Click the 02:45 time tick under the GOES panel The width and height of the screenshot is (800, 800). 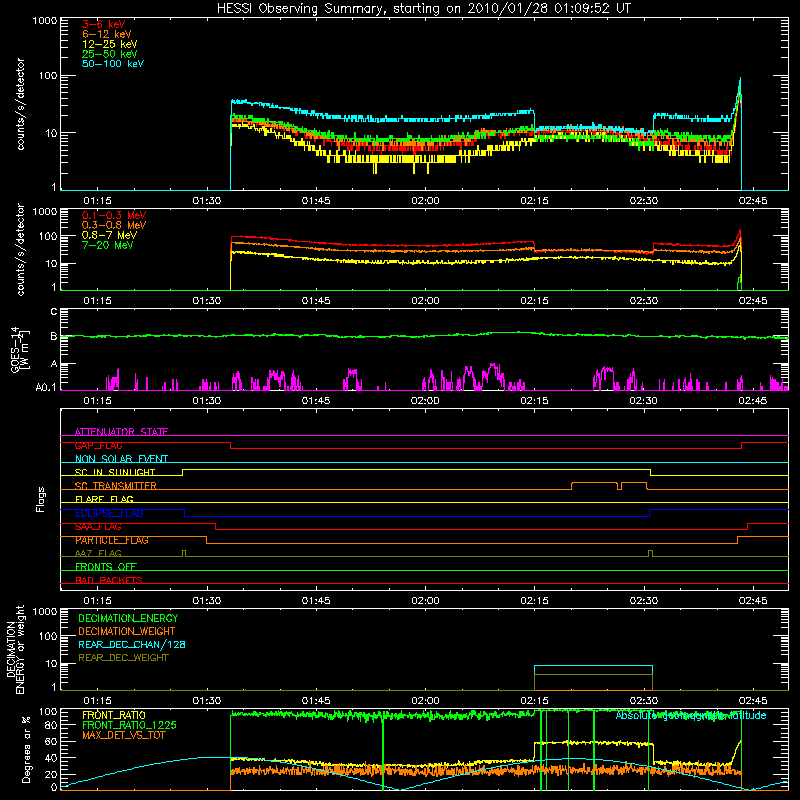point(753,401)
